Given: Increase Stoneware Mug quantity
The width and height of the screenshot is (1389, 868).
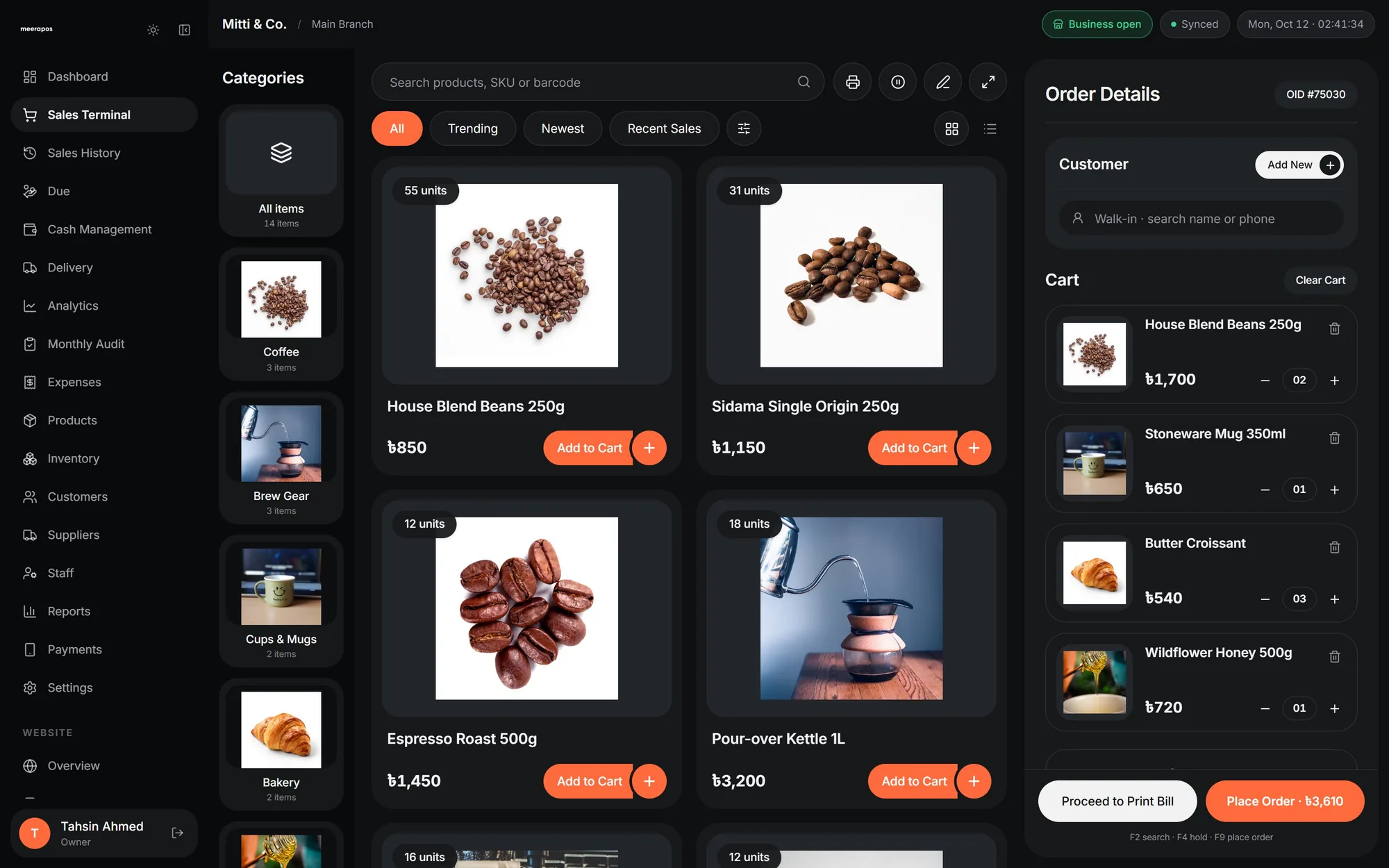Looking at the screenshot, I should coord(1335,490).
